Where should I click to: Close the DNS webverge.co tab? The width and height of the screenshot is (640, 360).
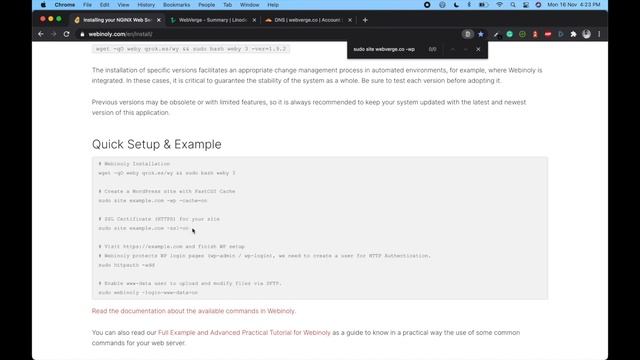[350, 20]
